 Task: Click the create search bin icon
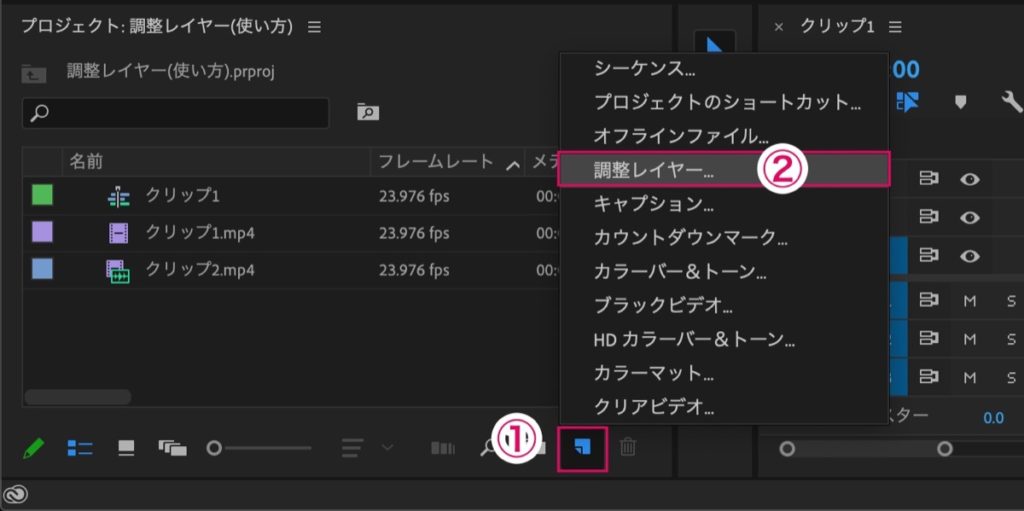pos(368,112)
